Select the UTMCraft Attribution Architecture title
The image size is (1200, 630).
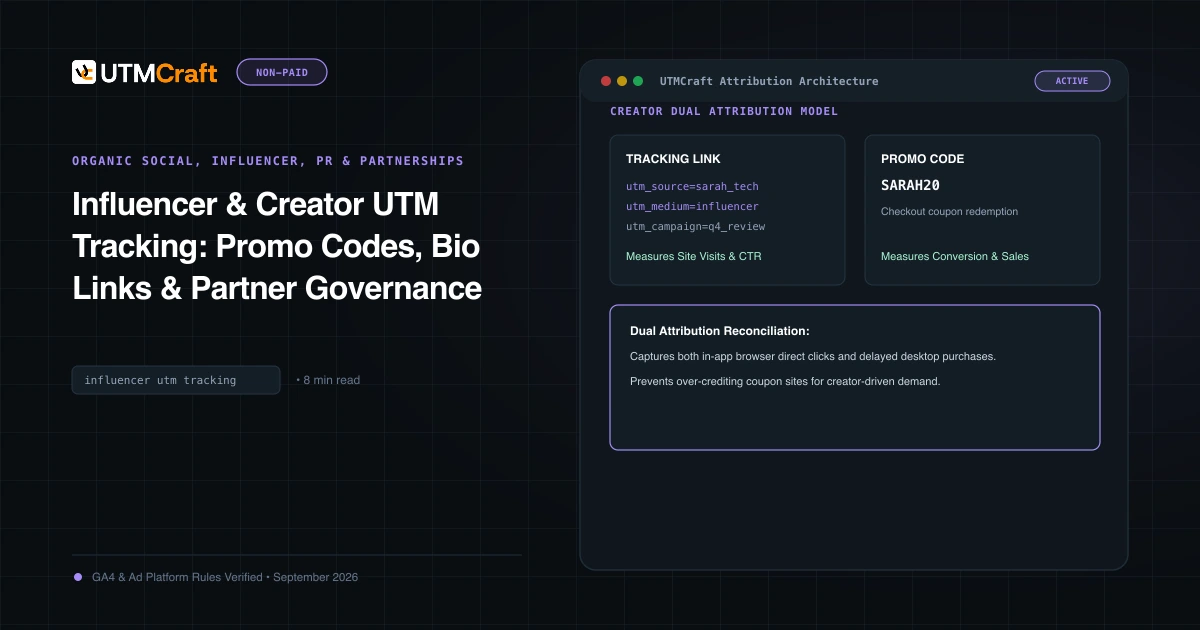[x=769, y=81]
